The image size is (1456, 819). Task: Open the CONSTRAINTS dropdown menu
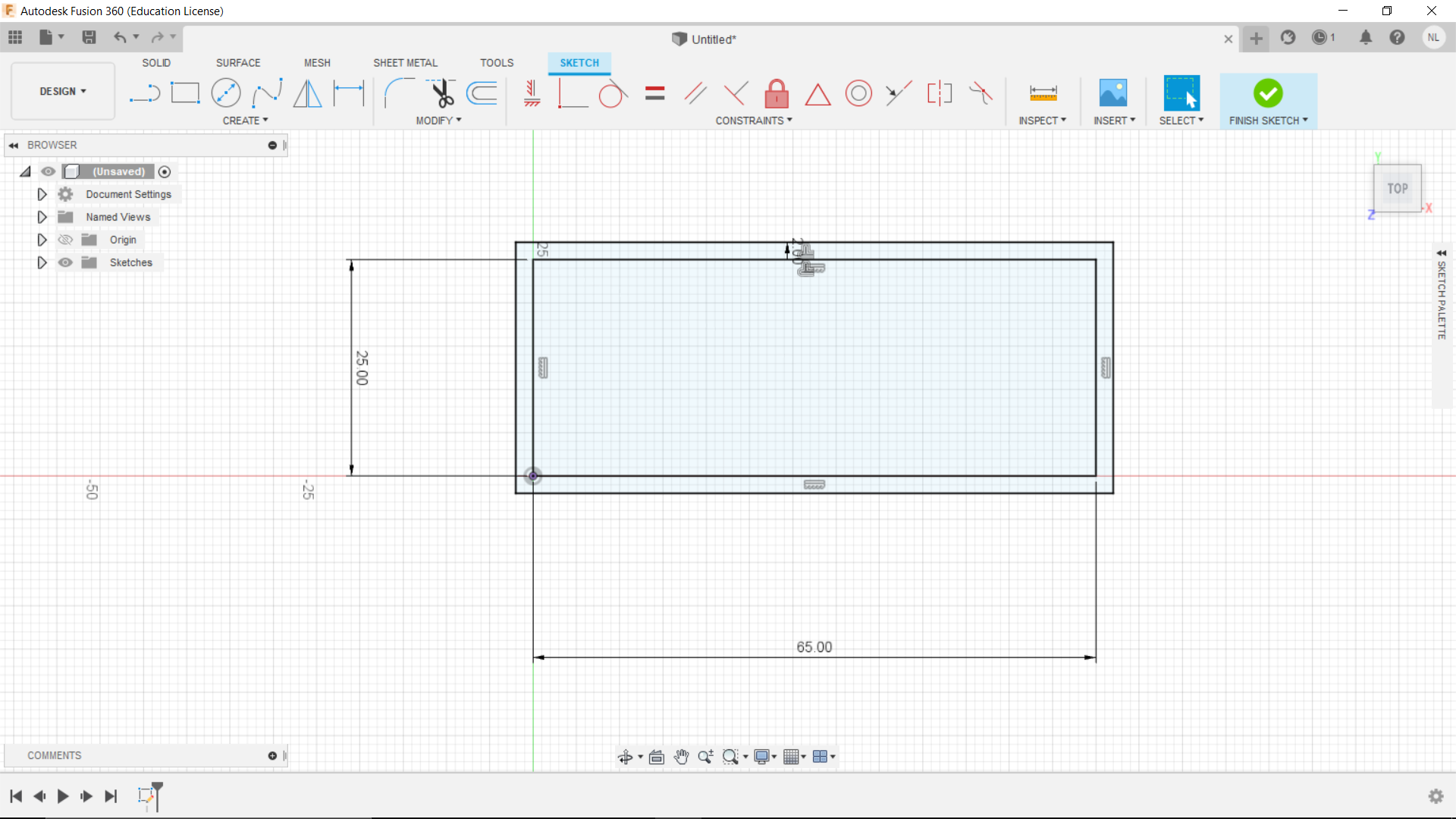(x=753, y=121)
